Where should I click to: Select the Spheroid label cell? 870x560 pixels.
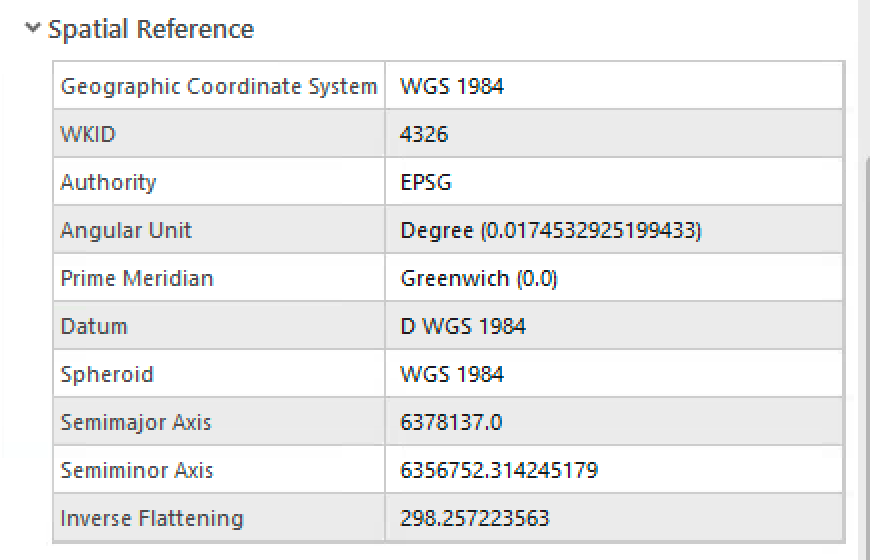point(107,374)
